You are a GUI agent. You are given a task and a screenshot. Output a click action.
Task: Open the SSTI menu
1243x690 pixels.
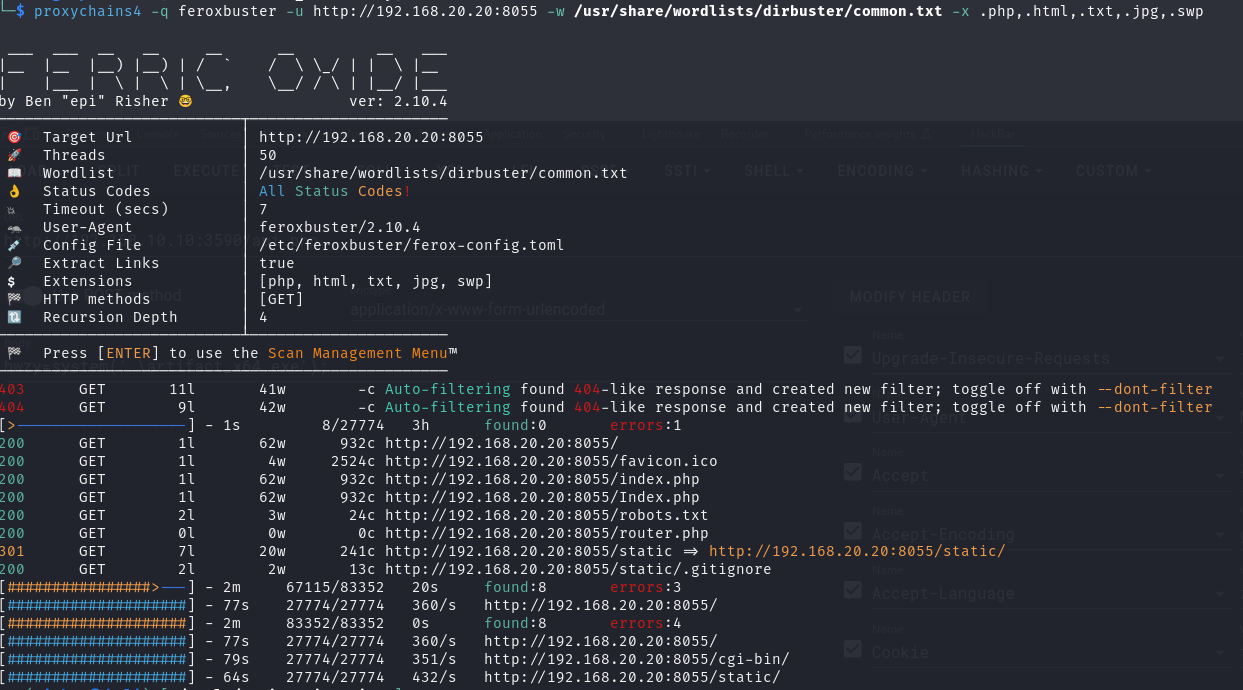pos(686,171)
